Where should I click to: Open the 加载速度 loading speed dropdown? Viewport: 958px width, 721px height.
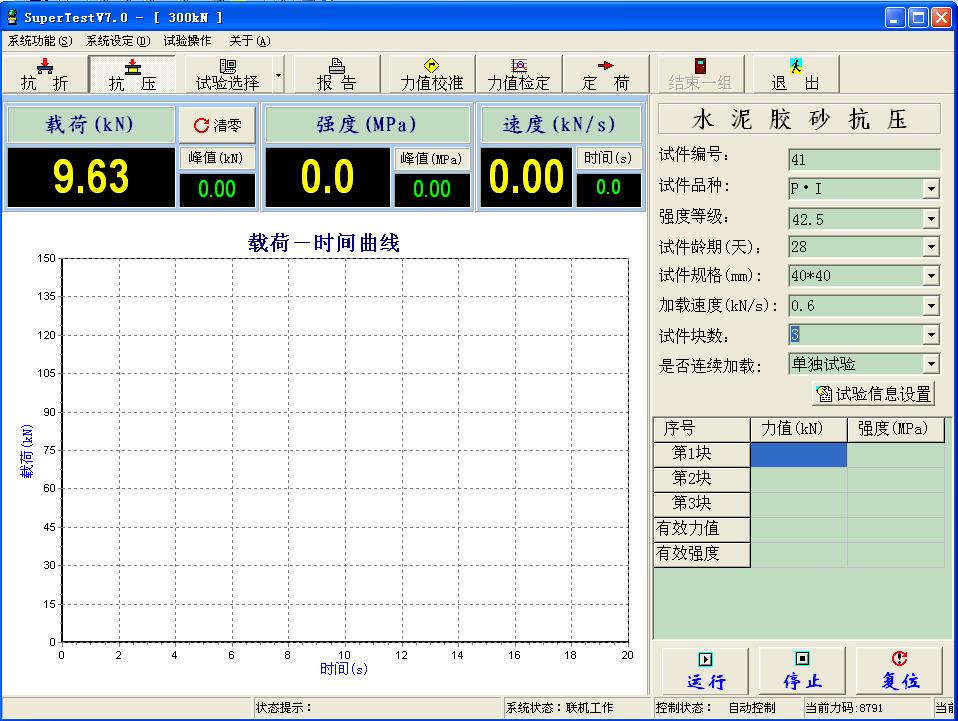point(930,305)
